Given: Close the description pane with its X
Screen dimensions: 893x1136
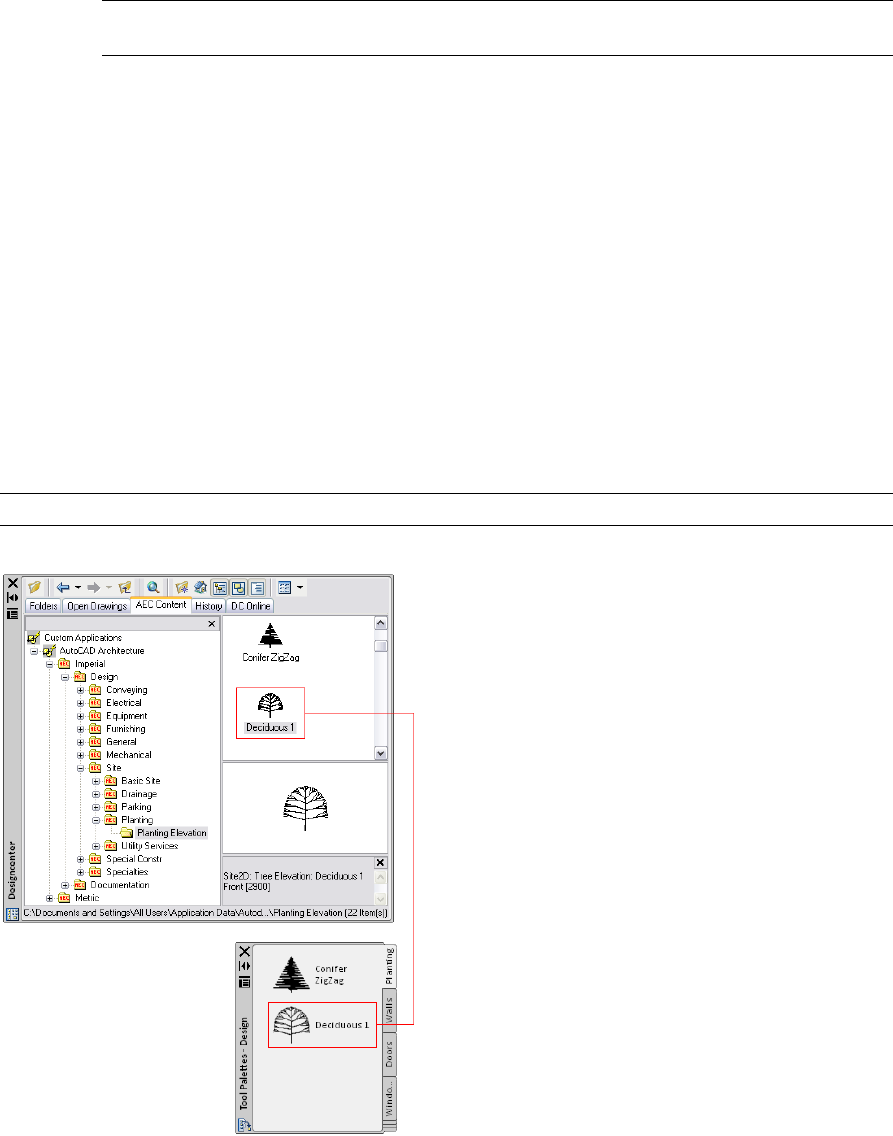Looking at the screenshot, I should point(380,863).
